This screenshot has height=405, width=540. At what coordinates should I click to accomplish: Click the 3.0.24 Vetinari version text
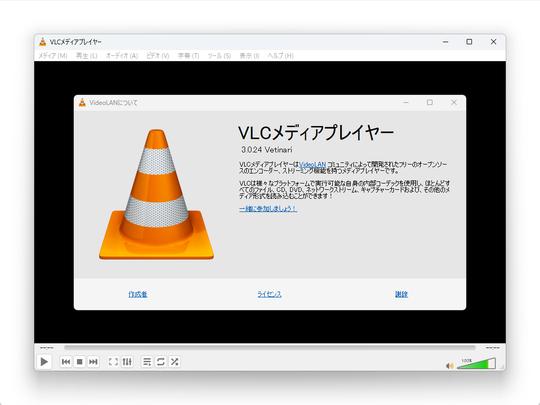(x=267, y=150)
